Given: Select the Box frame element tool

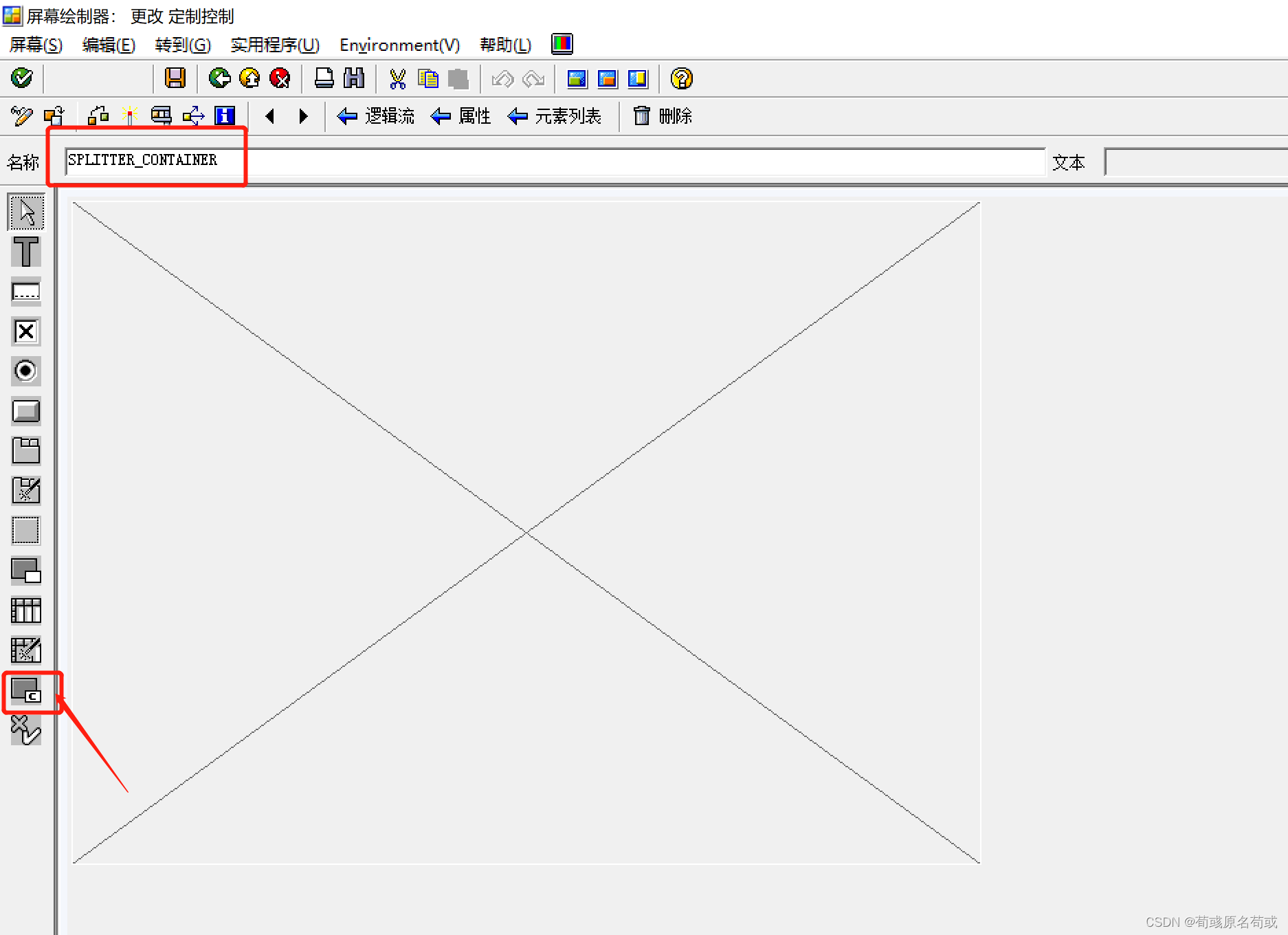Looking at the screenshot, I should pos(26,530).
